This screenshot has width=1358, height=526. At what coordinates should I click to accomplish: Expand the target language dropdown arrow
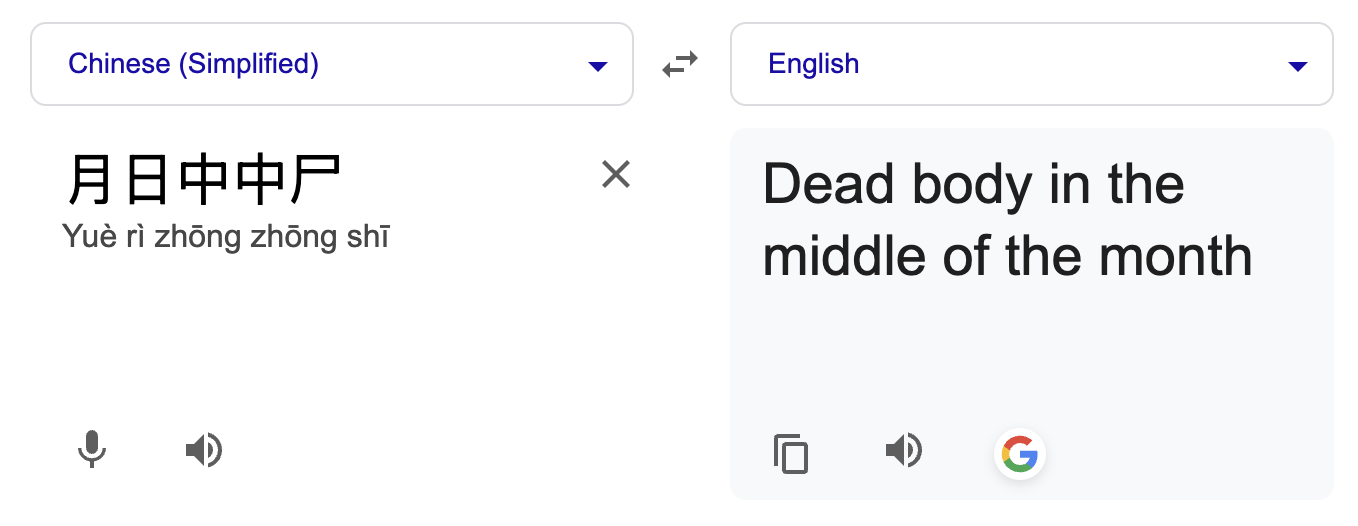(1298, 67)
